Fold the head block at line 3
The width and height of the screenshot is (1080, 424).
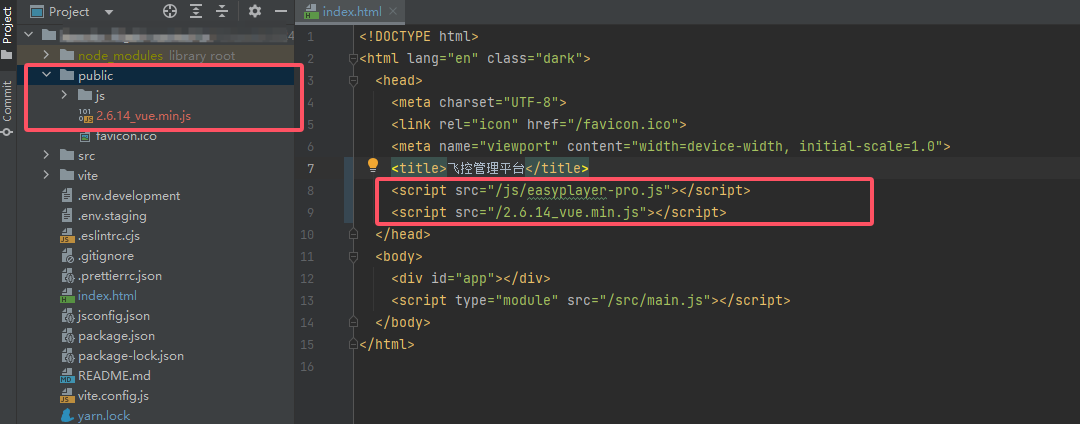coord(353,81)
